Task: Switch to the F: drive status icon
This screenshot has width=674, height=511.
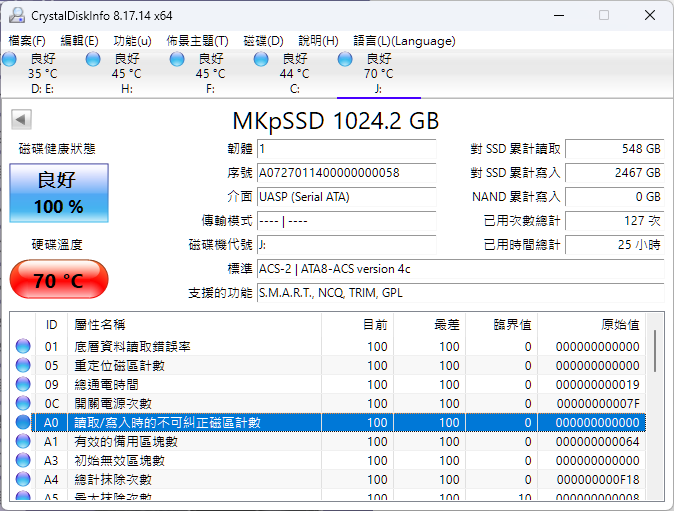Action: (177, 60)
